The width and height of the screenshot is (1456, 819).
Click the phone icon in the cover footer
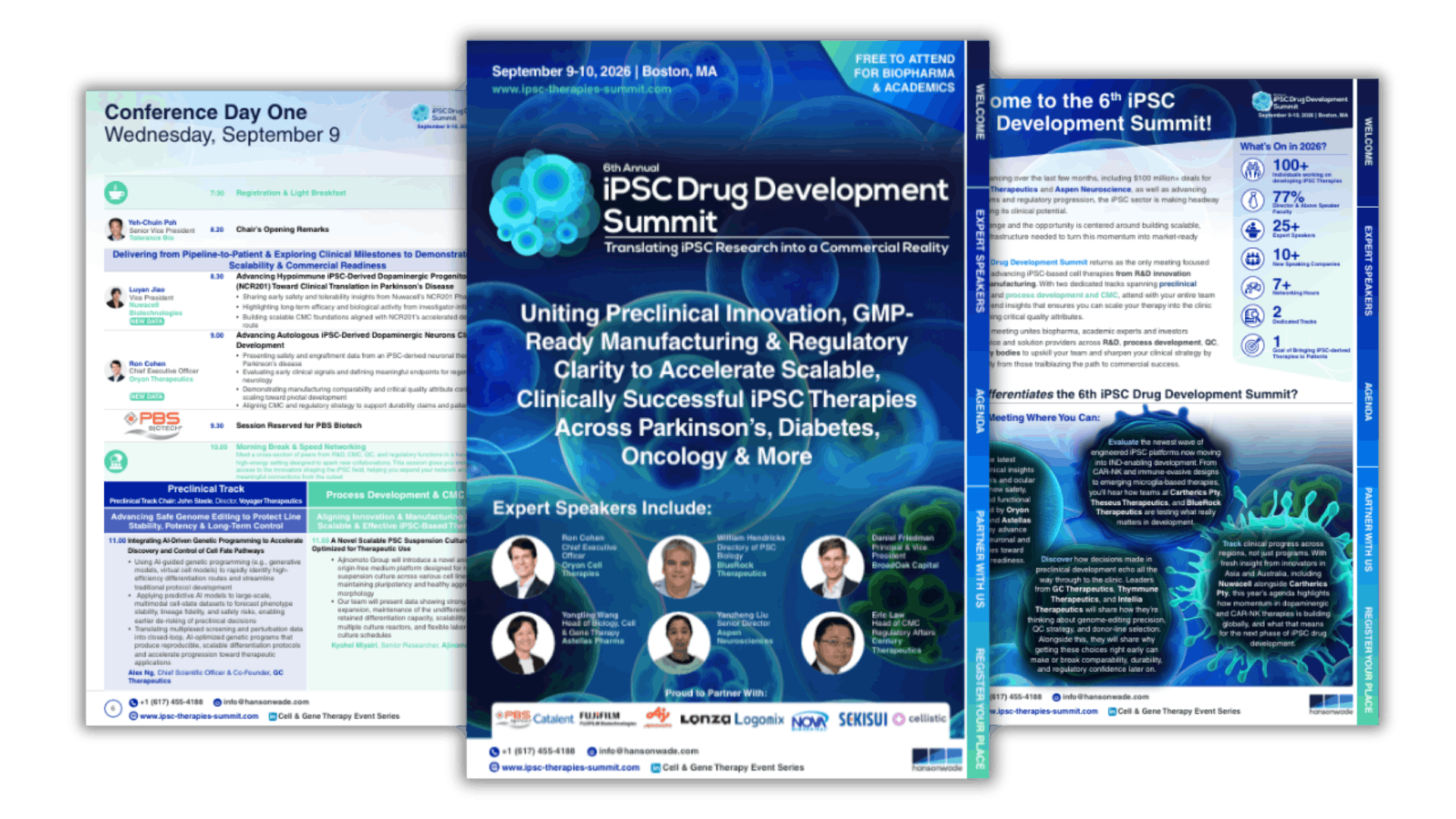pos(494,752)
